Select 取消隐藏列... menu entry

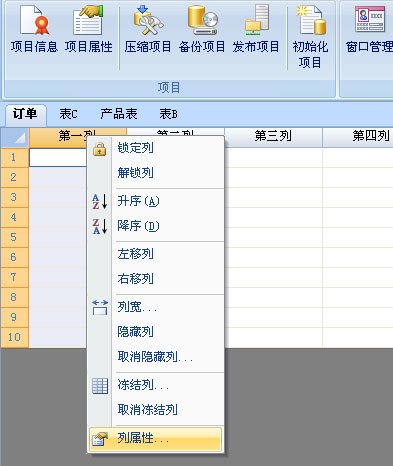156,357
